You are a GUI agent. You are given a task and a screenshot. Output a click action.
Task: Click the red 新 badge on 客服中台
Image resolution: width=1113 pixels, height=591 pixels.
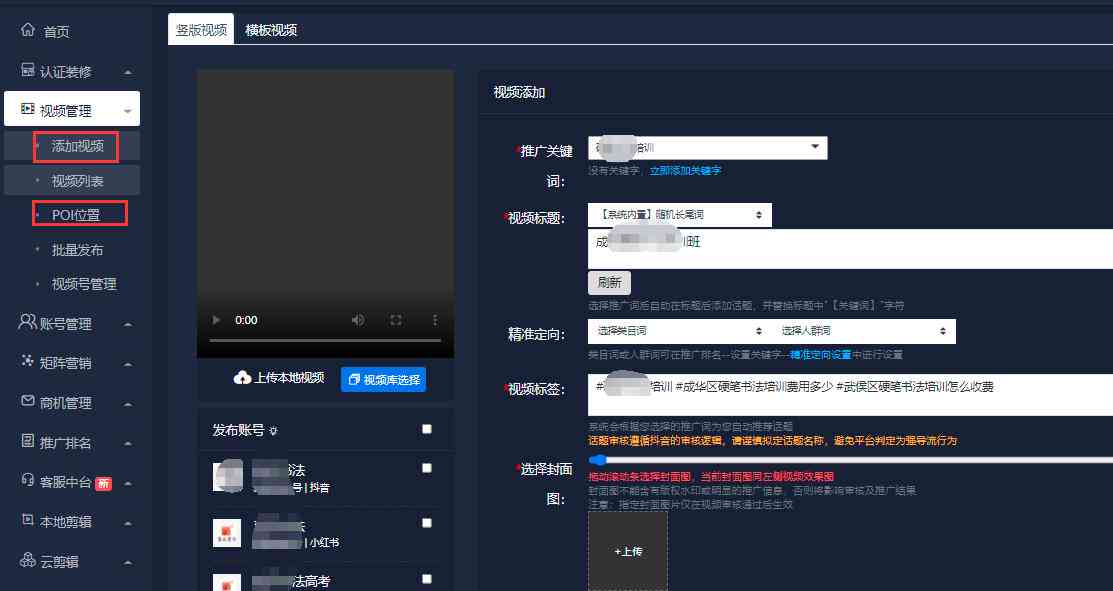[104, 483]
